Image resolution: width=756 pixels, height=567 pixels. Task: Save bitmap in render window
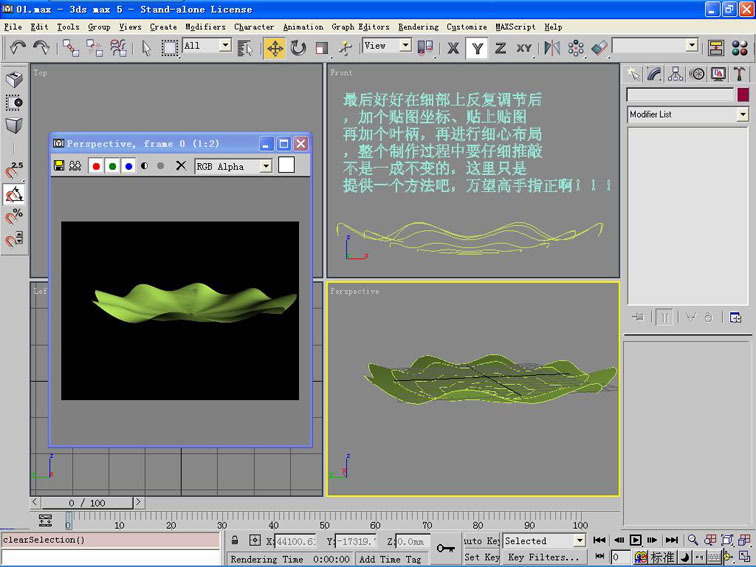click(x=59, y=166)
